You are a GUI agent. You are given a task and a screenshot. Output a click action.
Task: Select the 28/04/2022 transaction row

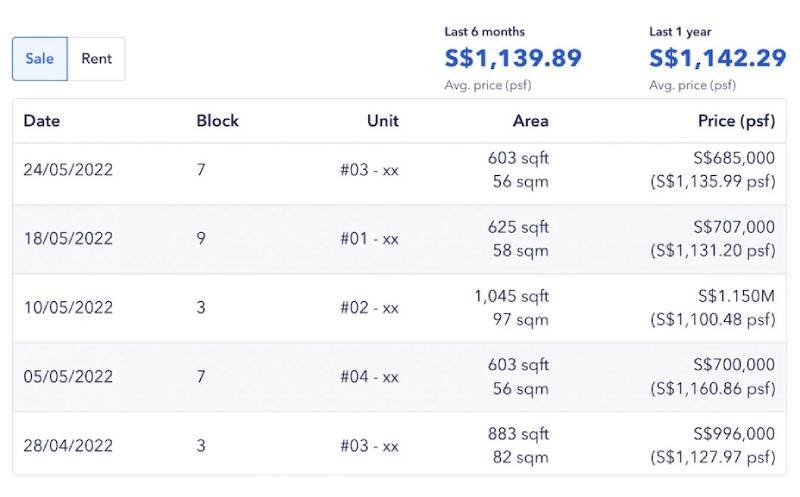point(399,443)
